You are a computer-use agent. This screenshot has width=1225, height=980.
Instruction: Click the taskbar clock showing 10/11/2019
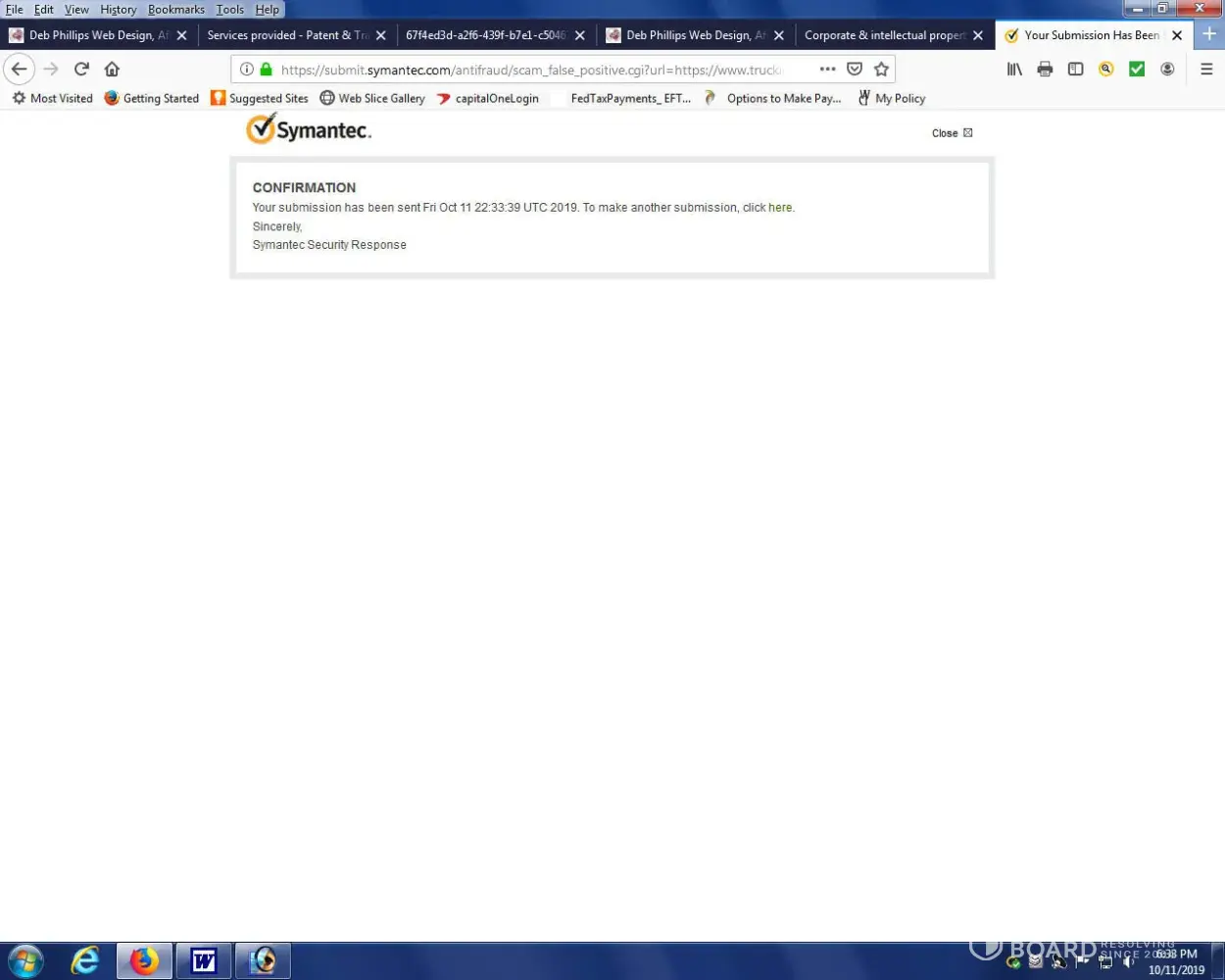[1176, 961]
